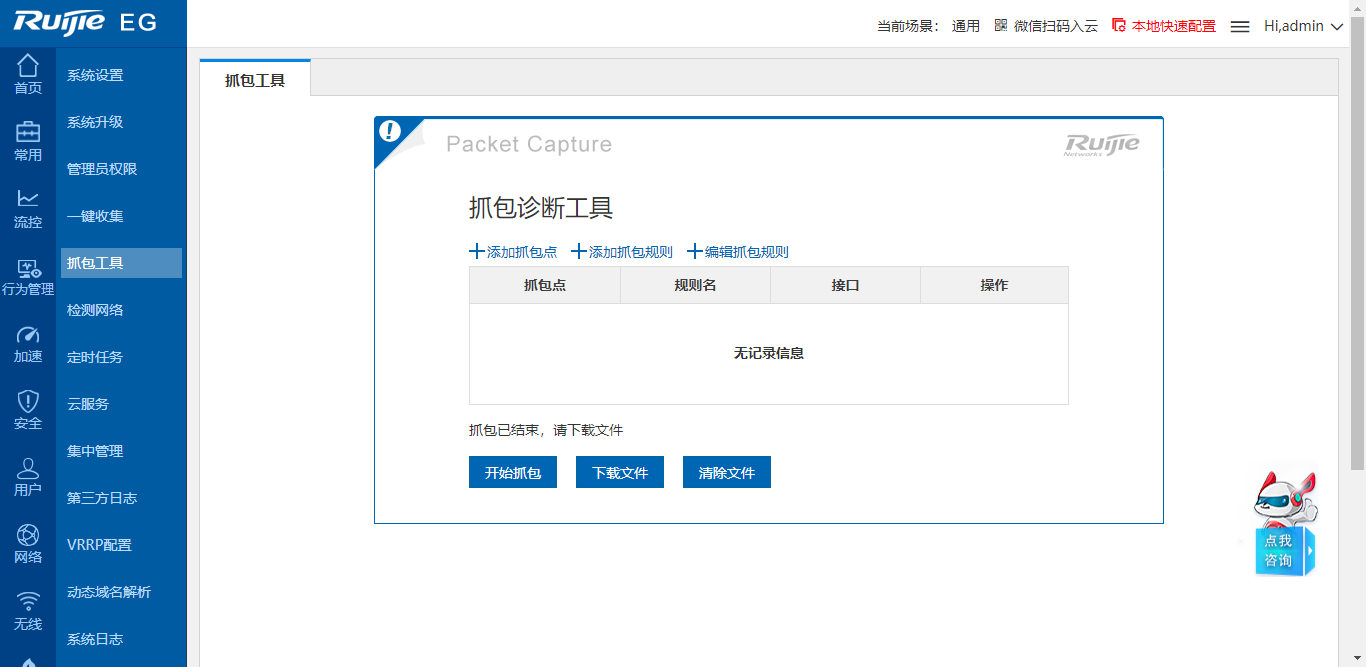Viewport: 1366px width, 667px height.
Task: Open the 首页 home icon in sidebar
Action: [x=28, y=67]
